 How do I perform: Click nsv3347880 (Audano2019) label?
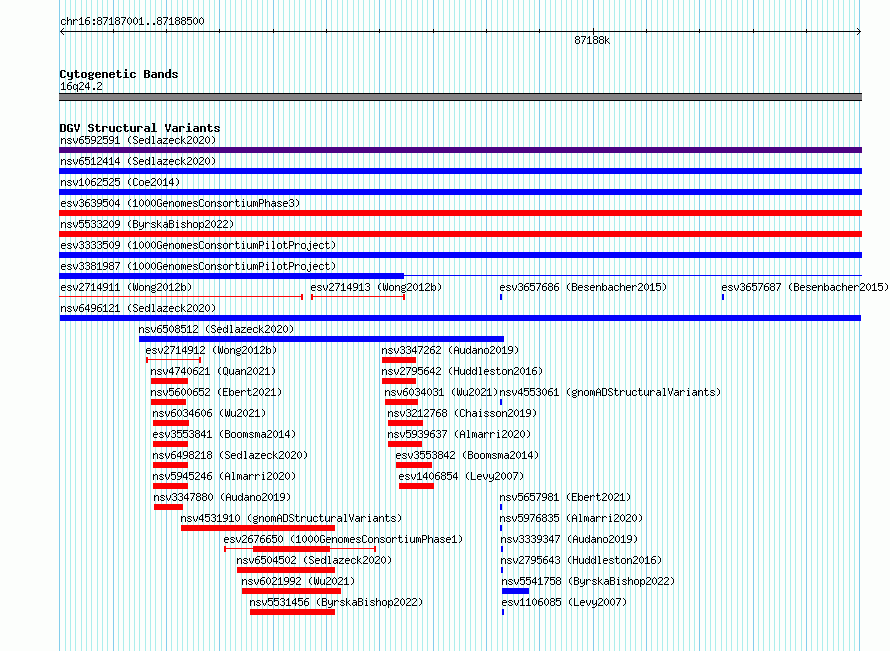tap(222, 497)
